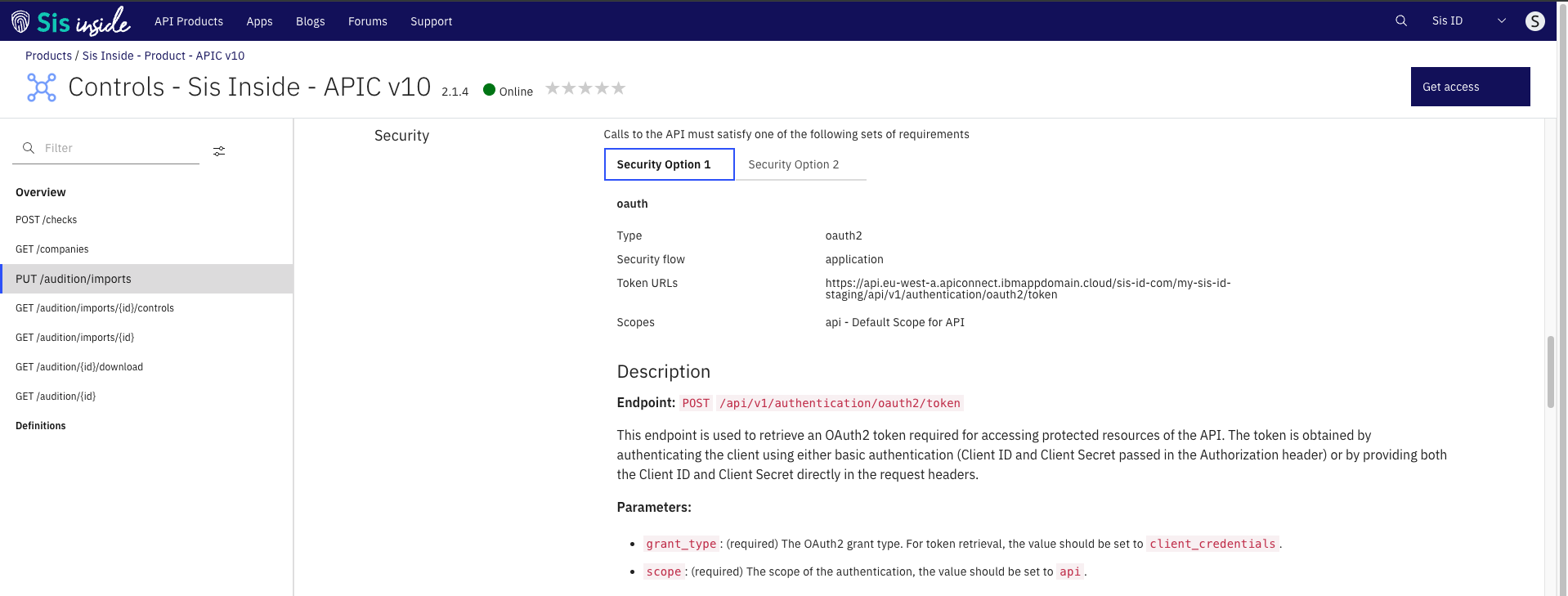1568x596 pixels.
Task: Open Sis Inside - Product - APIC v10 breadcrumb
Action: [x=164, y=56]
